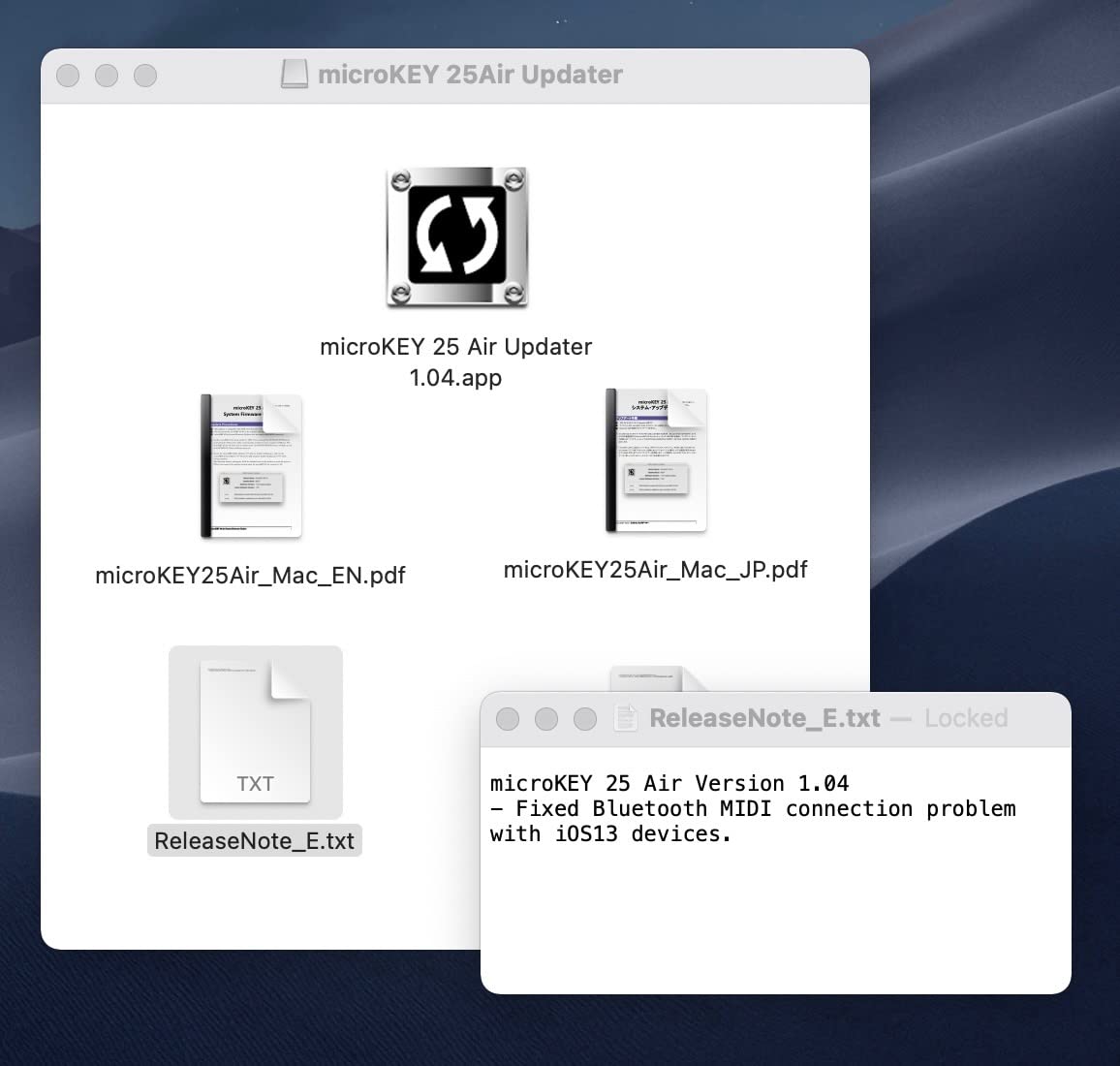The height and width of the screenshot is (1066, 1120).
Task: Click the "Locked" status in the ReleaseNote title bar
Action: (966, 718)
